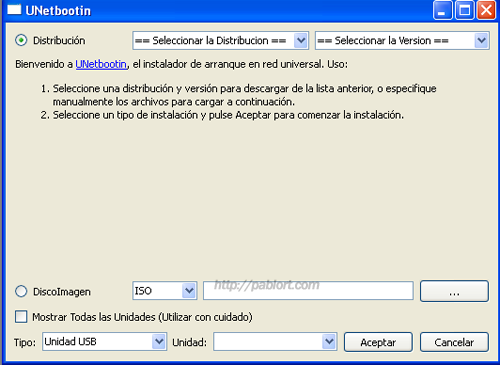Minimize the UNetbootin window
This screenshot has height=365, width=500.
(x=442, y=11)
